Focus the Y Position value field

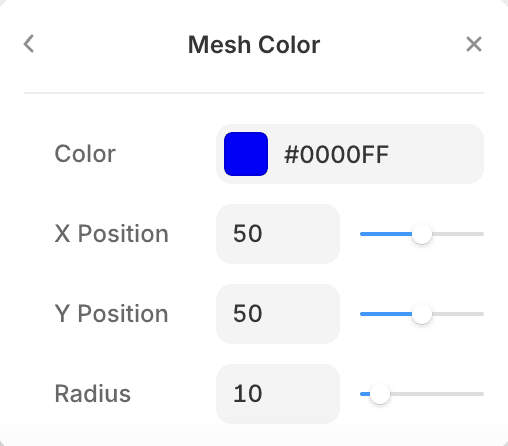278,314
